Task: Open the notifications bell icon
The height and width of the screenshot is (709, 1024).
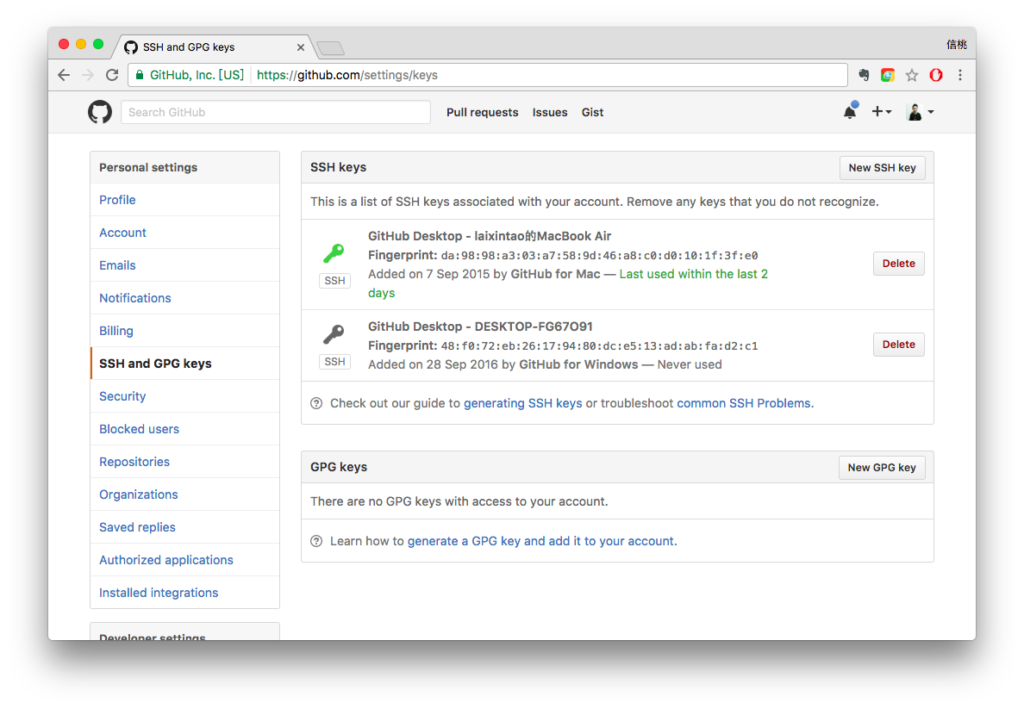Action: tap(850, 112)
